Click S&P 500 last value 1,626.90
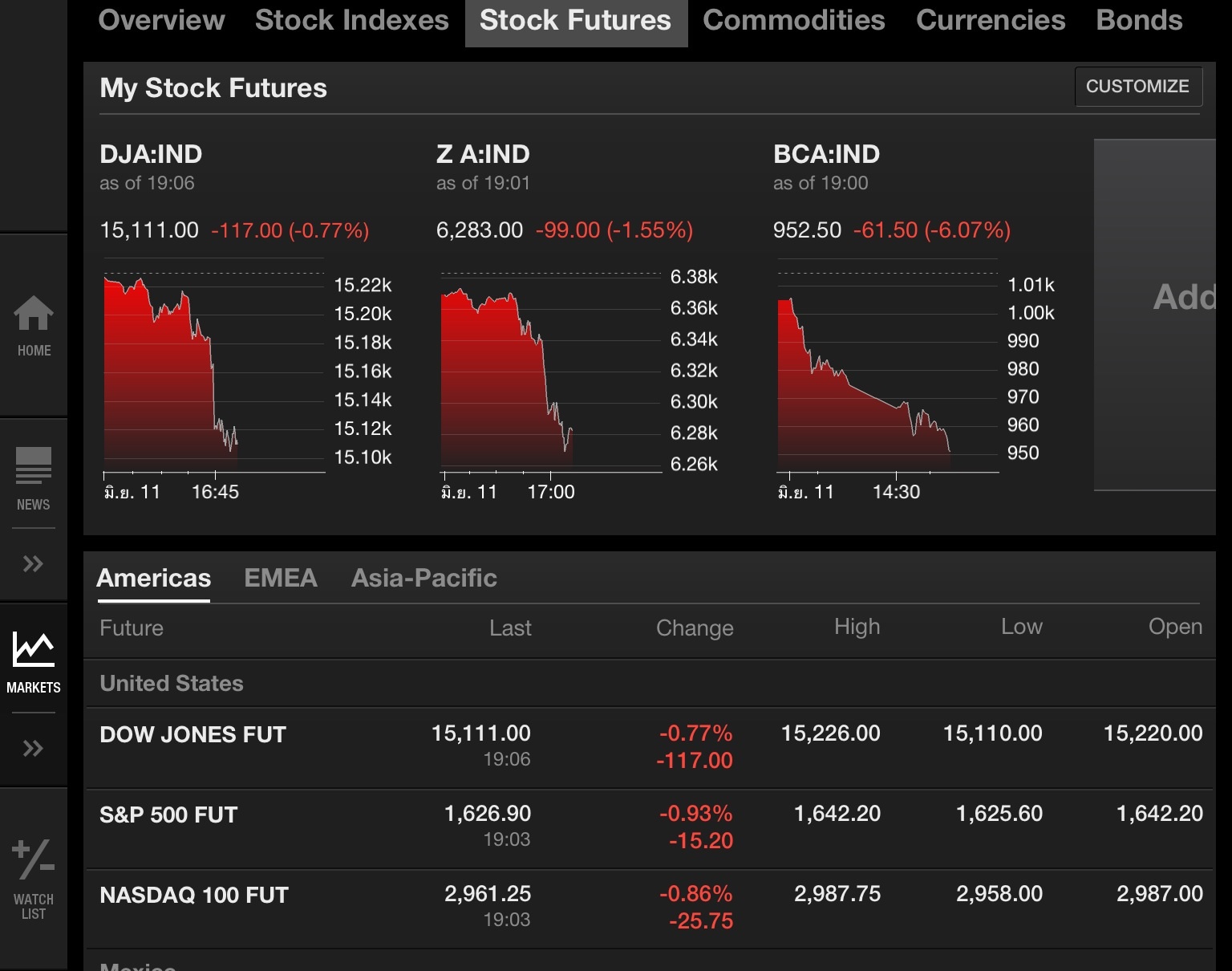The width and height of the screenshot is (1232, 971). (488, 813)
